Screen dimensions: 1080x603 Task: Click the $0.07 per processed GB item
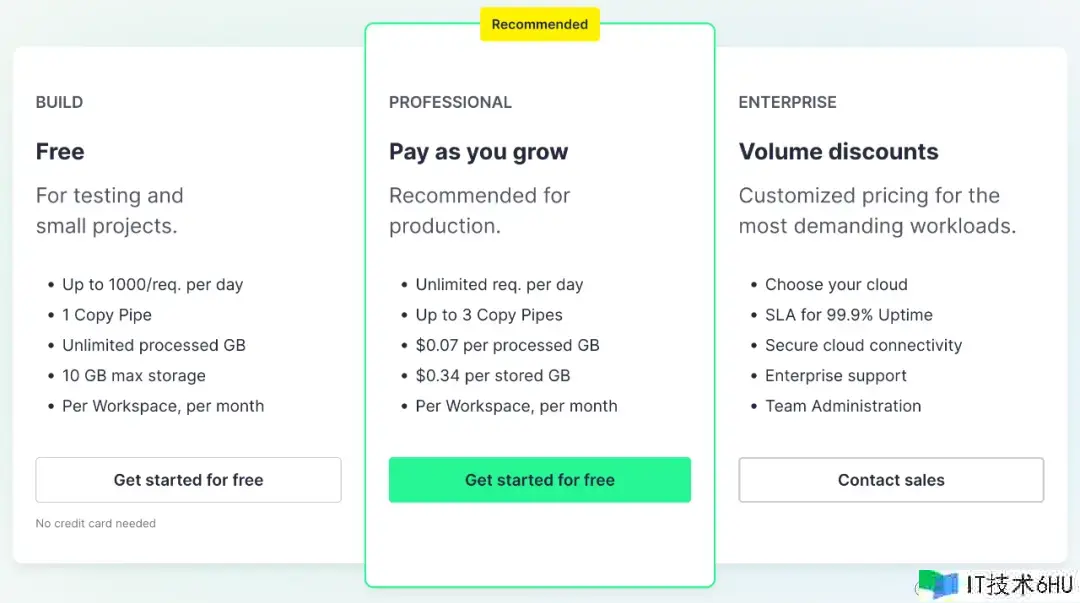click(507, 345)
